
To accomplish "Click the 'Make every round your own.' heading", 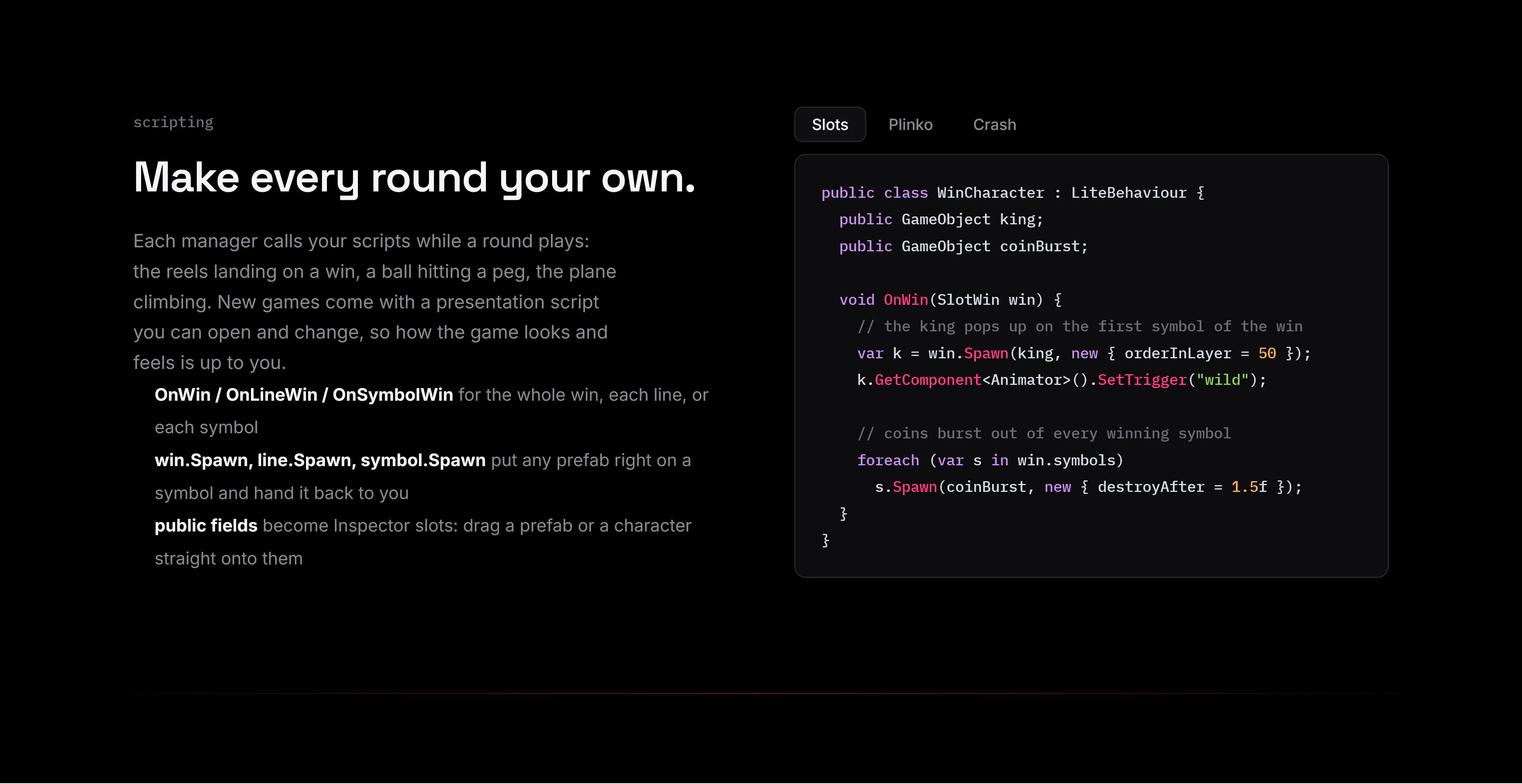I will [x=414, y=177].
